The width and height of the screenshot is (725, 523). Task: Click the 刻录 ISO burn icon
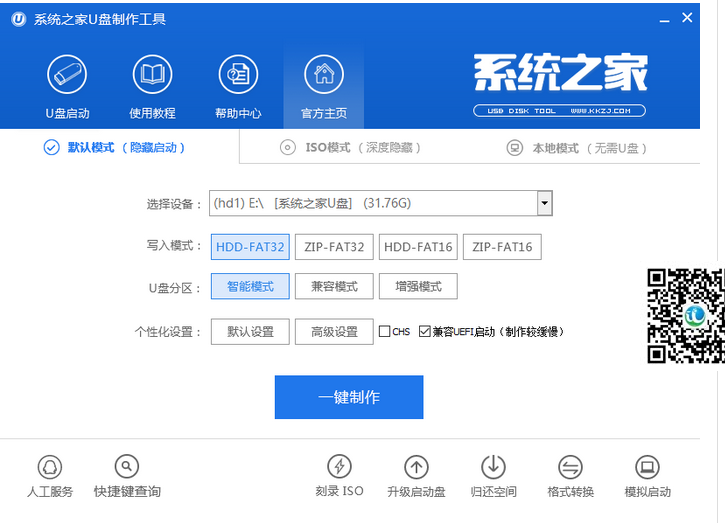tap(339, 467)
